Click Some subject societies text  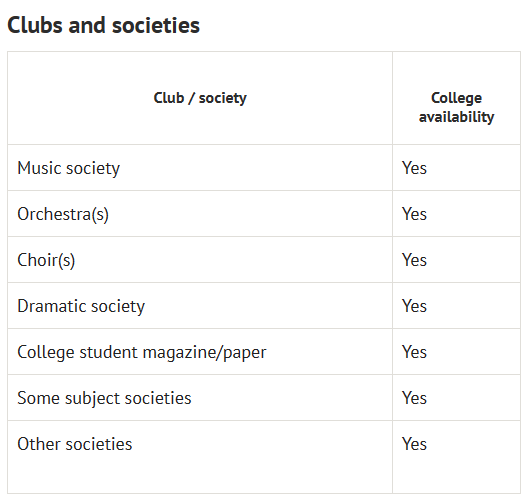(104, 398)
